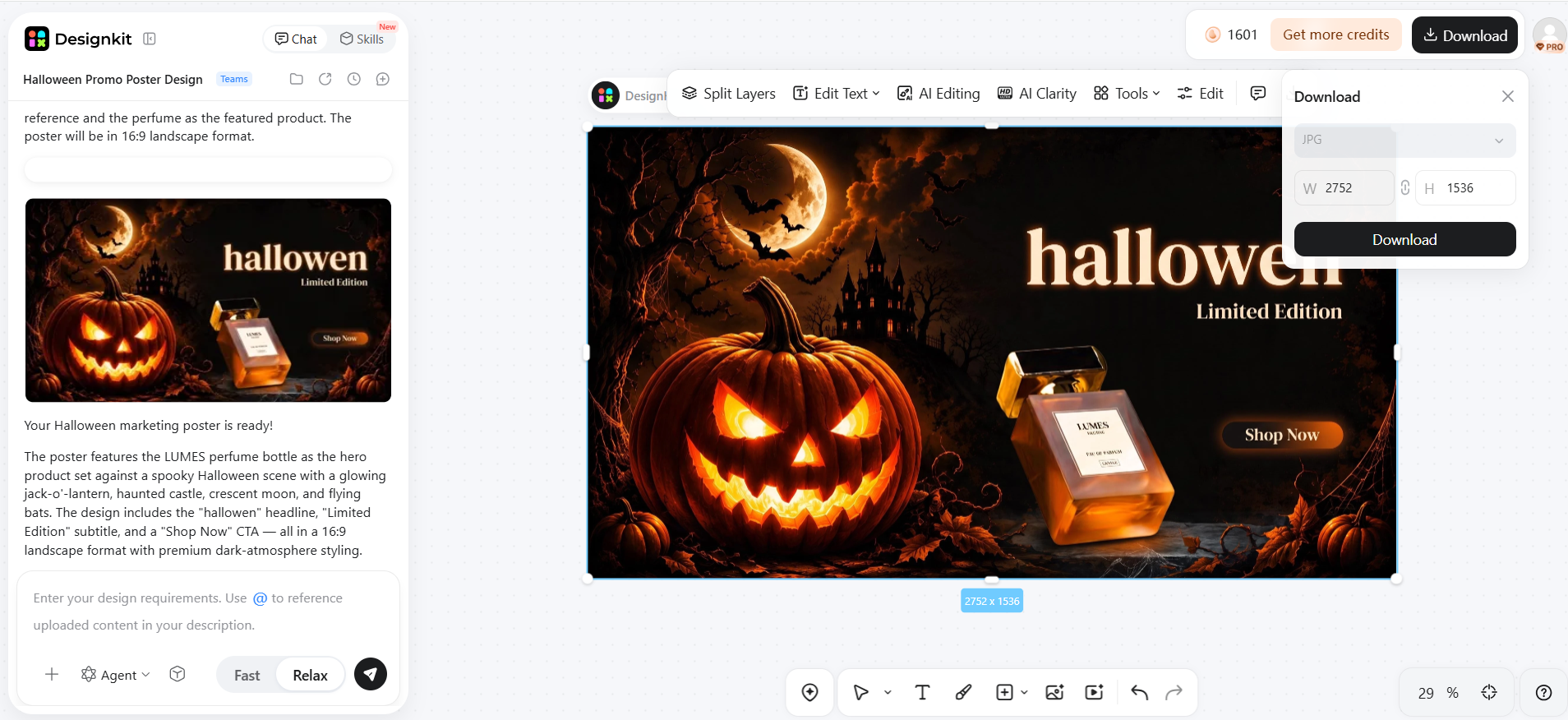Viewport: 1568px width, 720px height.
Task: Open the pointer tool options chevron
Action: pos(888,692)
